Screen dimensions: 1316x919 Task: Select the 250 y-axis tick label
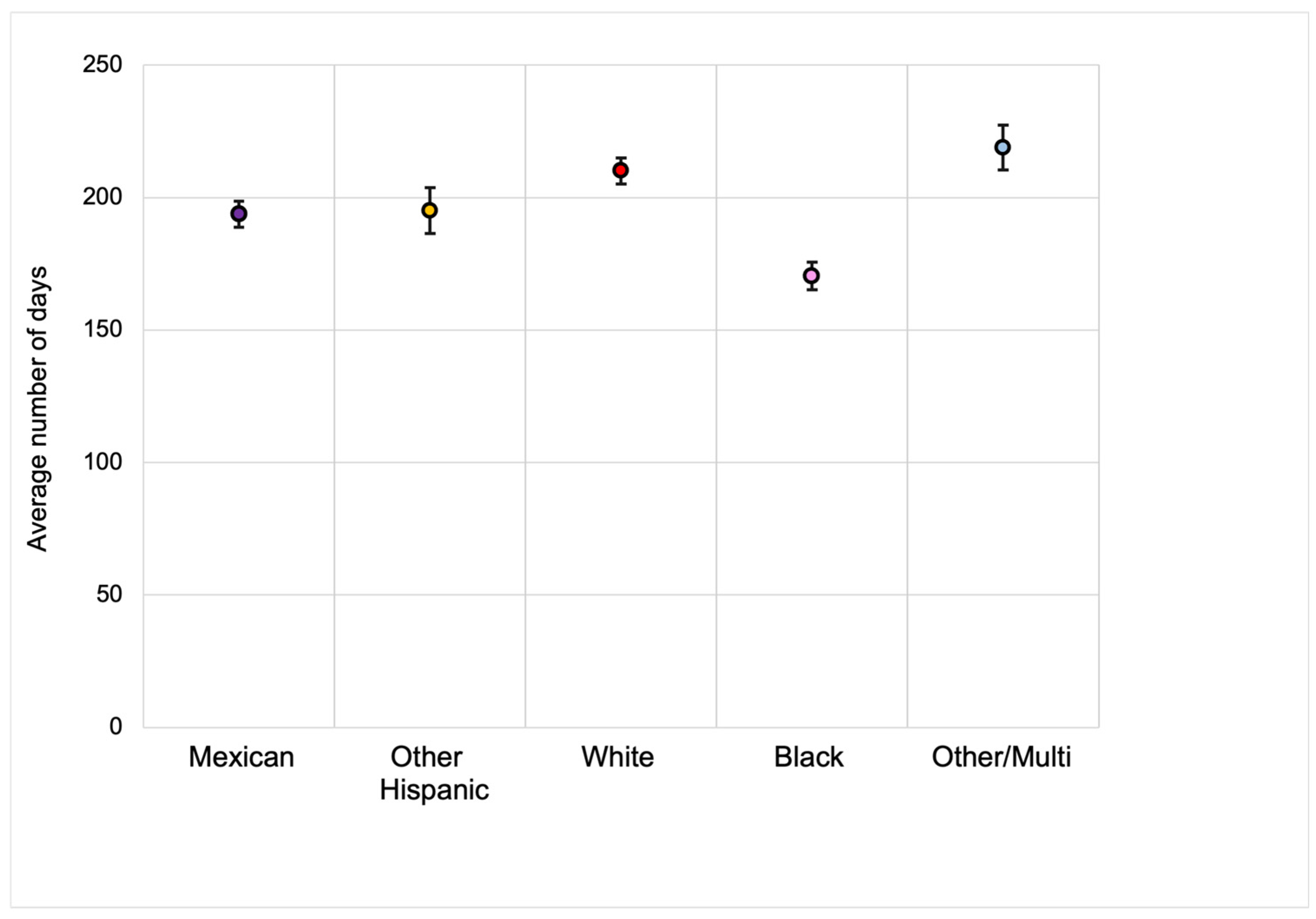point(102,64)
